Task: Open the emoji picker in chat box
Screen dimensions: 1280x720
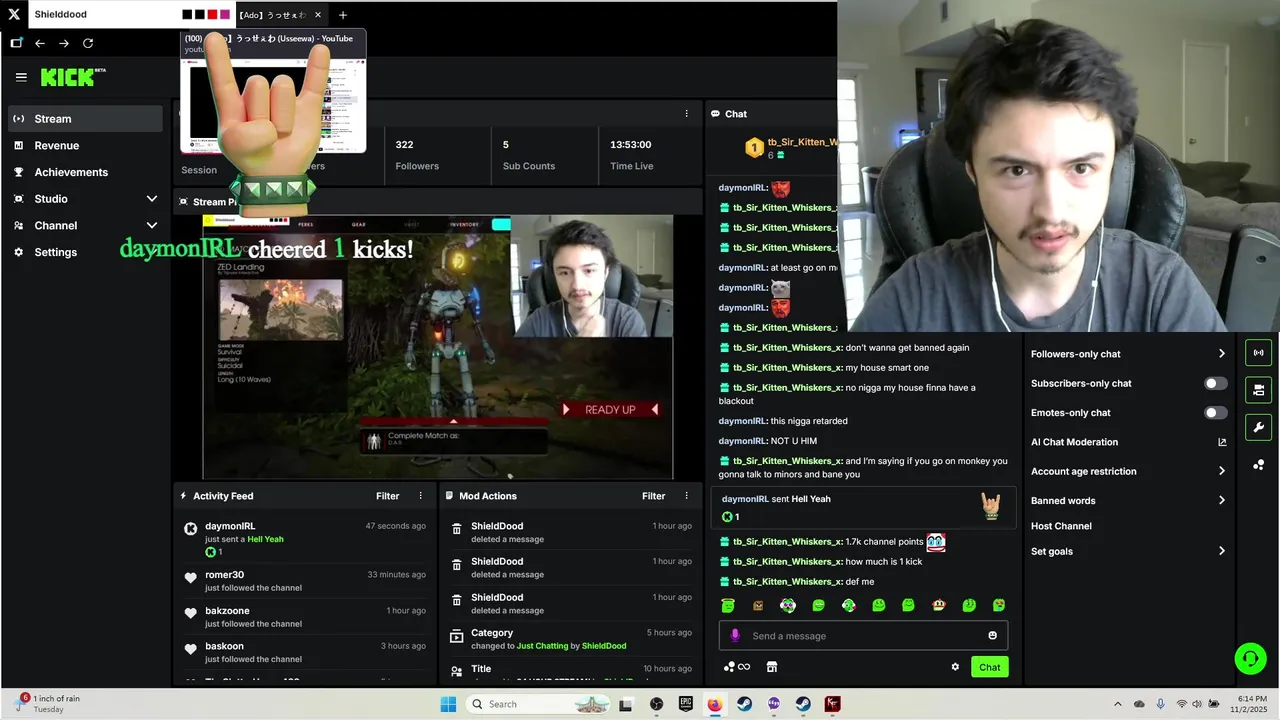Action: [x=992, y=636]
